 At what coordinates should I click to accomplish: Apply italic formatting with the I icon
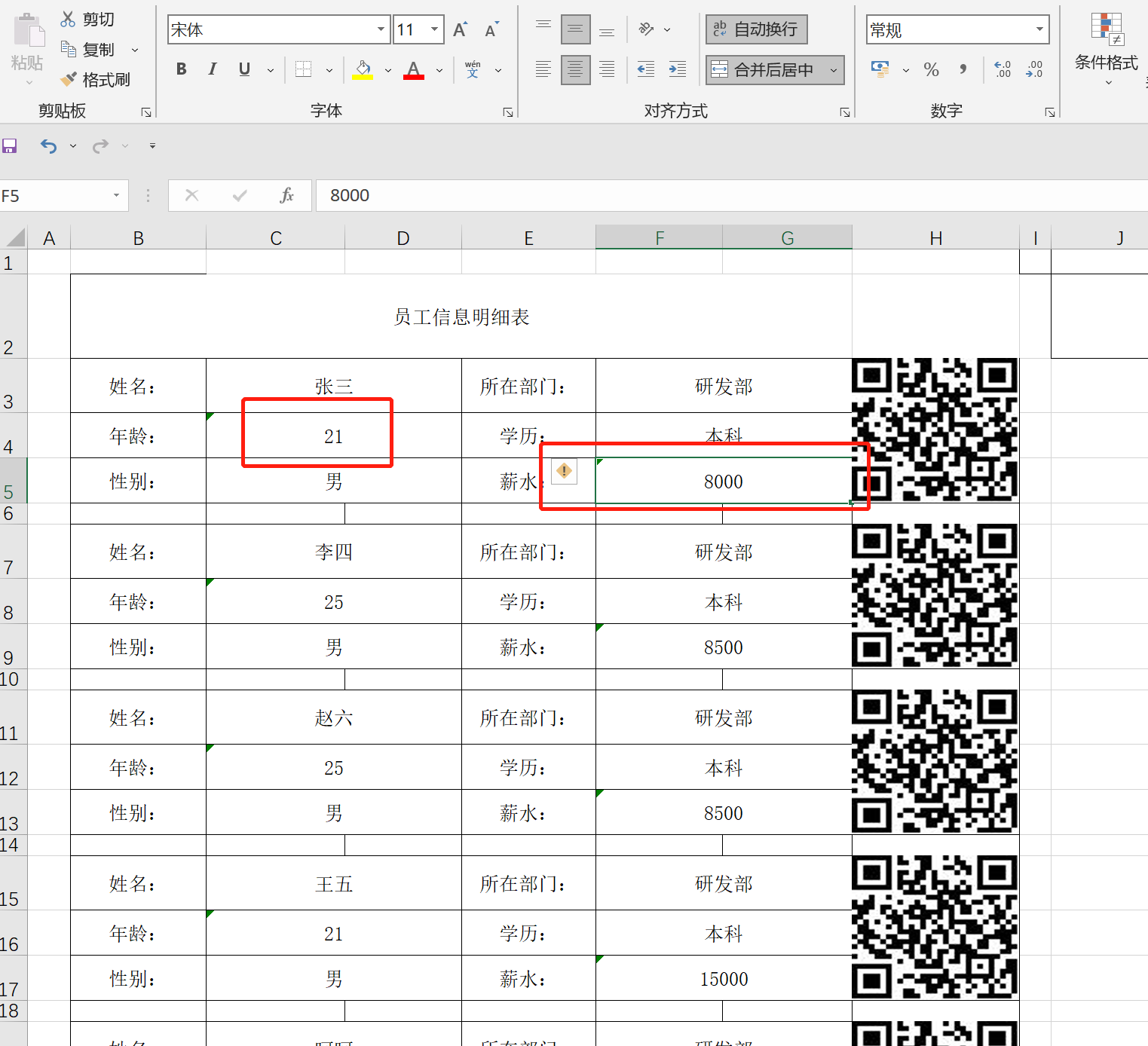point(212,69)
